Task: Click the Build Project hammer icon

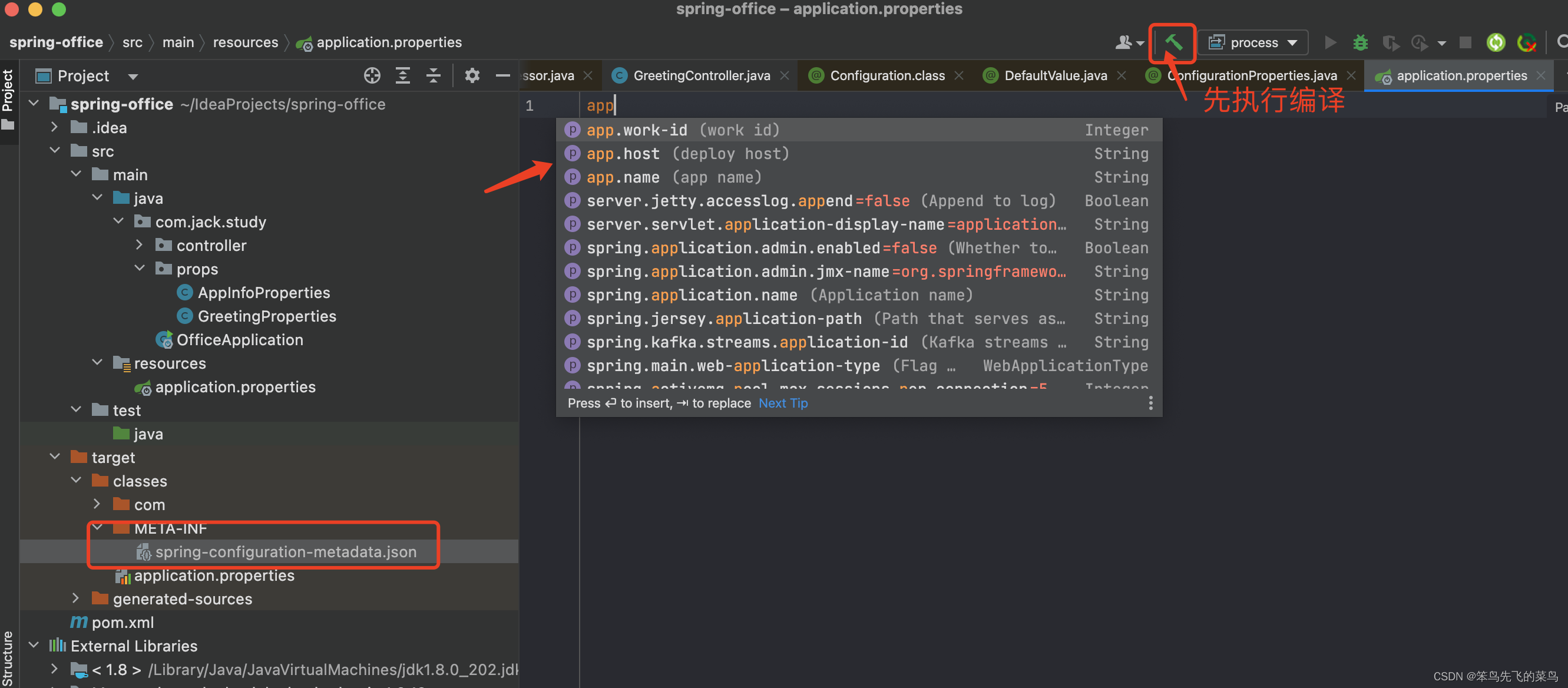Action: [1173, 42]
